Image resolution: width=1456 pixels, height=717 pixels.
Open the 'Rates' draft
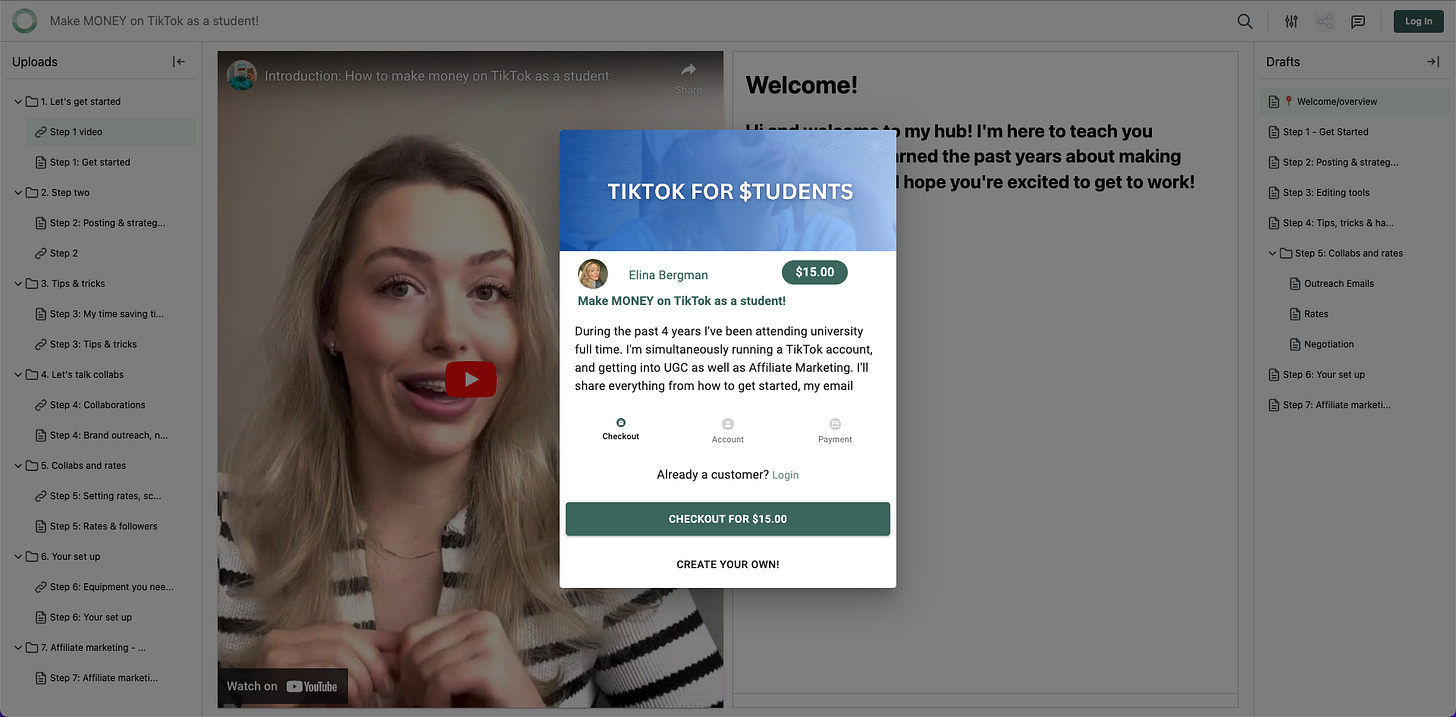(x=1367, y=314)
